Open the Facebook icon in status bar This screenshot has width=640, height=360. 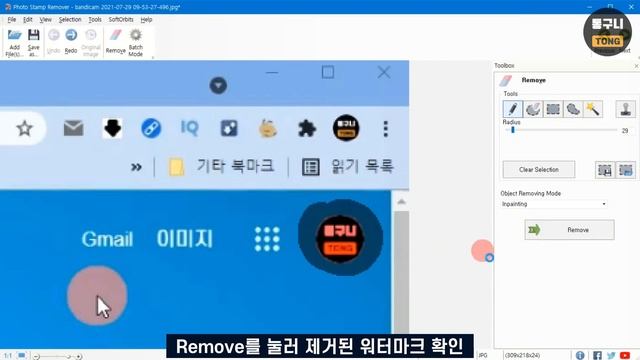point(597,355)
